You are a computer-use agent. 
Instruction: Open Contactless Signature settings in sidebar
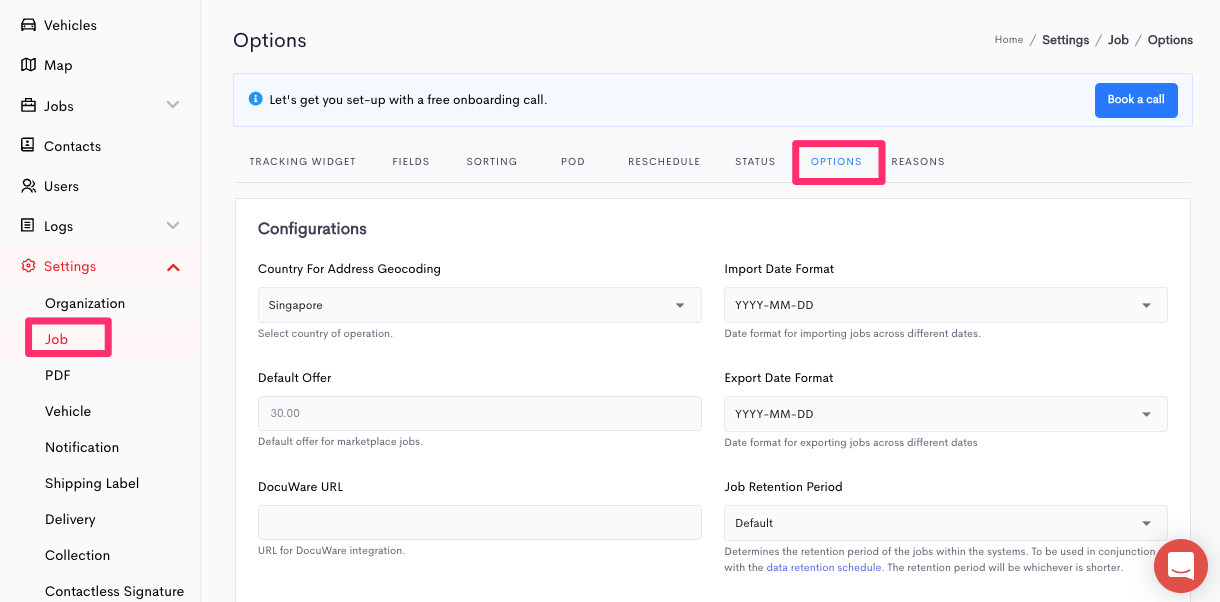coord(114,591)
